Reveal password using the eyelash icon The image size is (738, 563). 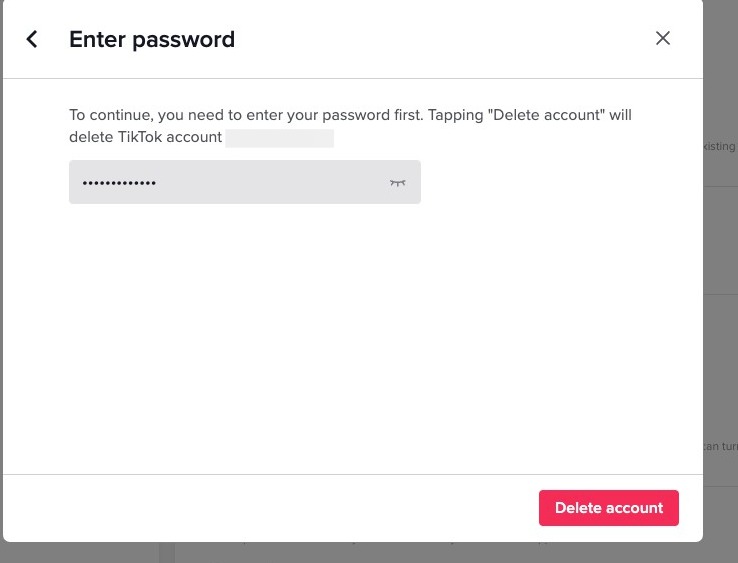pyautogui.click(x=398, y=183)
